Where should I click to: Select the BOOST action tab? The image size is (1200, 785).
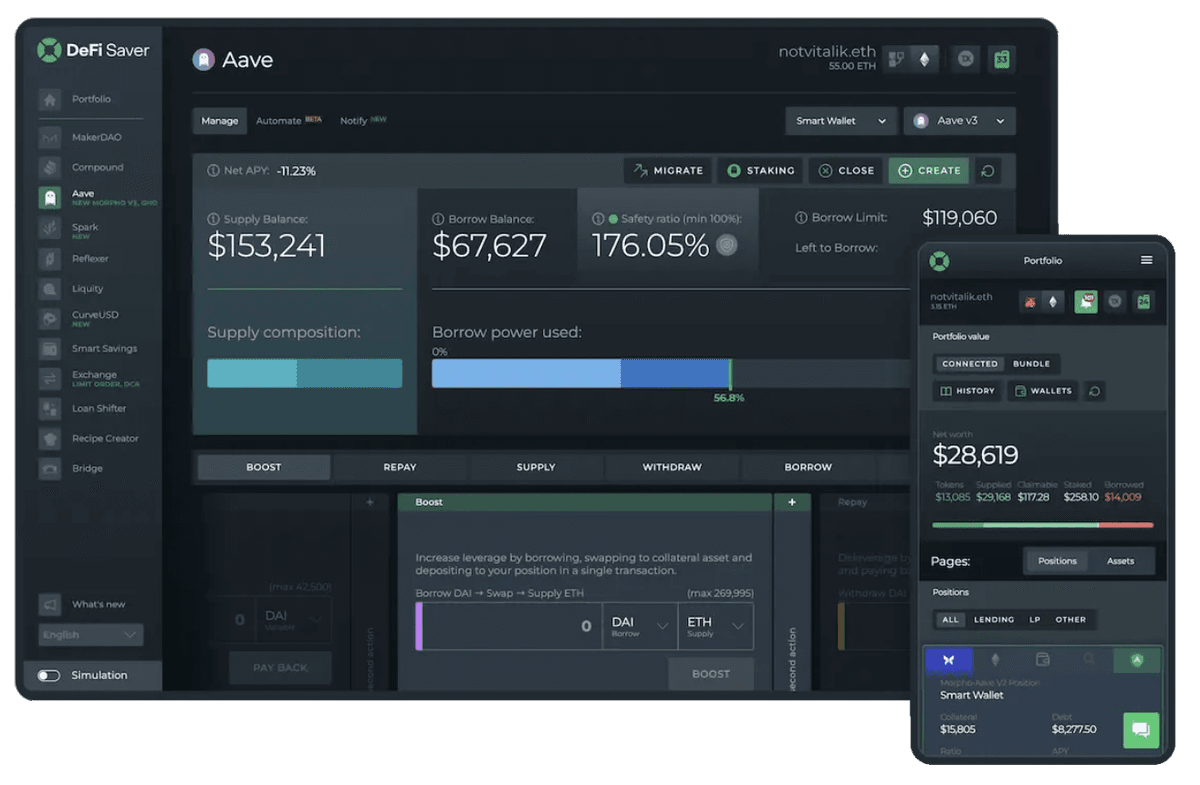tap(264, 467)
